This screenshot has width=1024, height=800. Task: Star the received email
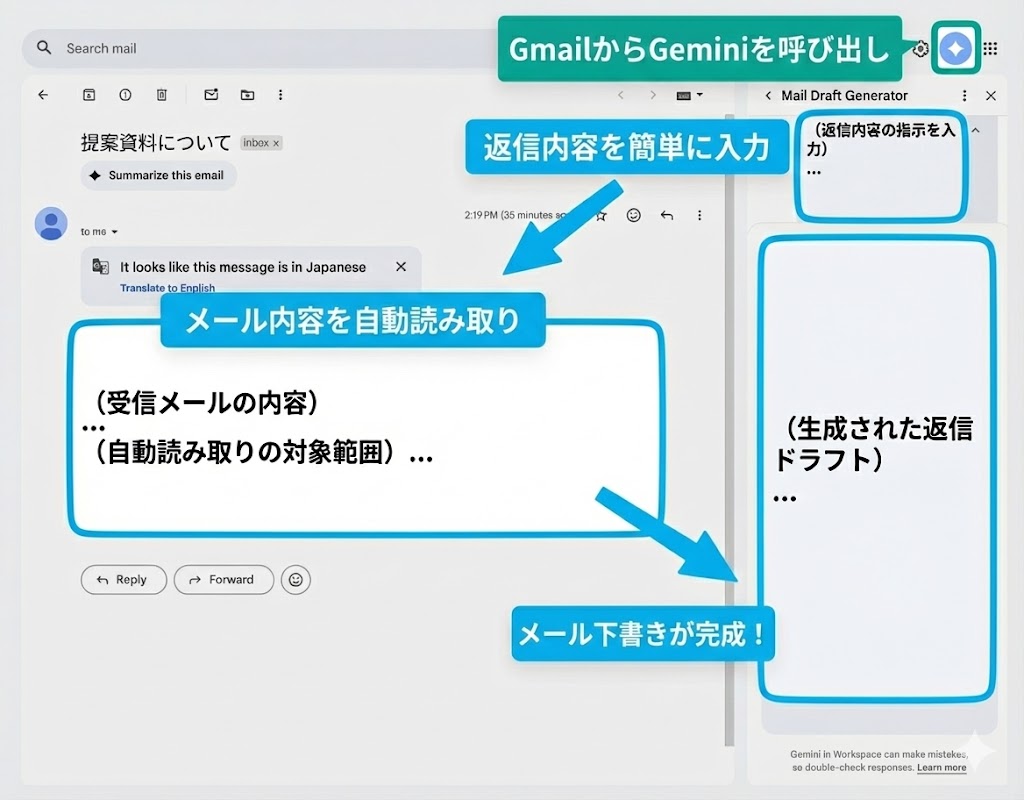600,215
